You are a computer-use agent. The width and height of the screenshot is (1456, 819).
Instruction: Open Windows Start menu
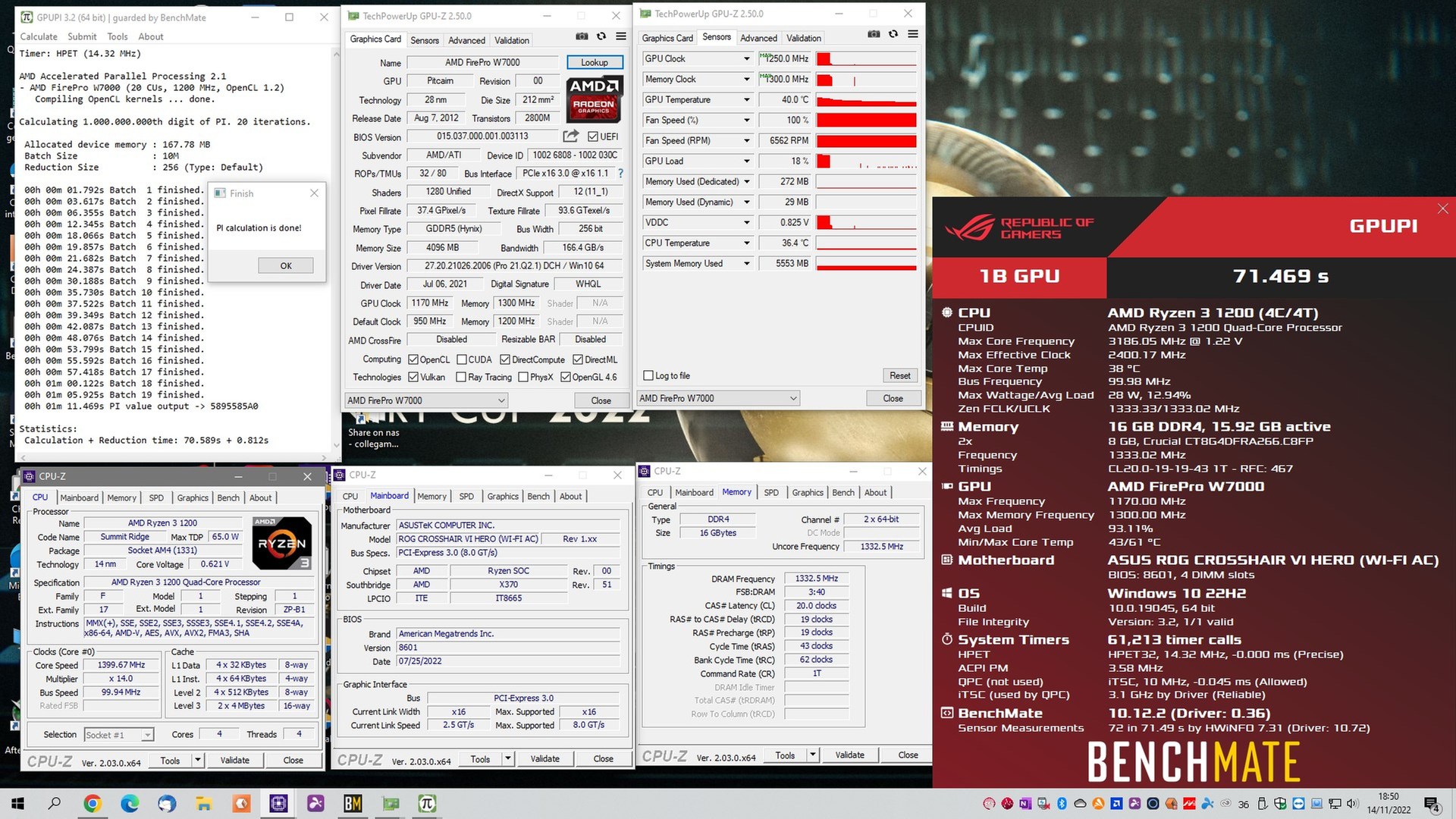coord(17,804)
